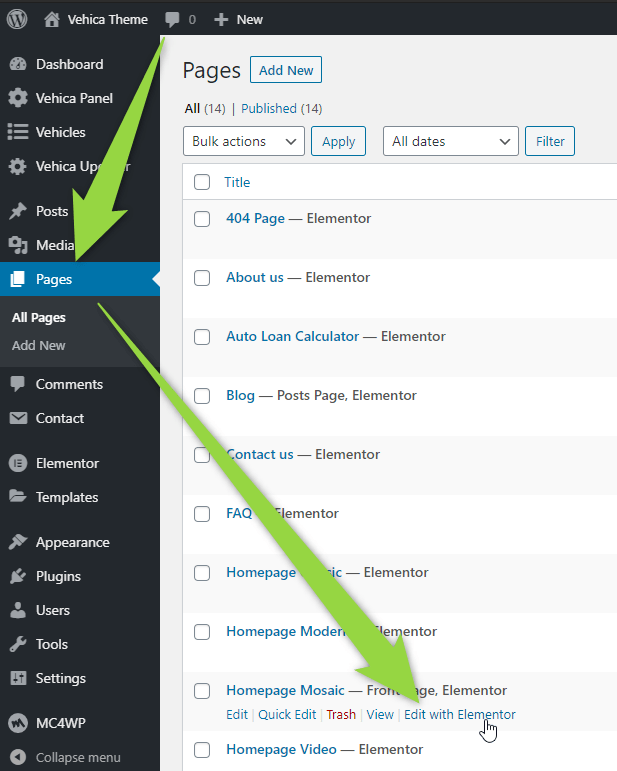
Task: Tick the checkbox for 404 Page
Action: pos(202,219)
